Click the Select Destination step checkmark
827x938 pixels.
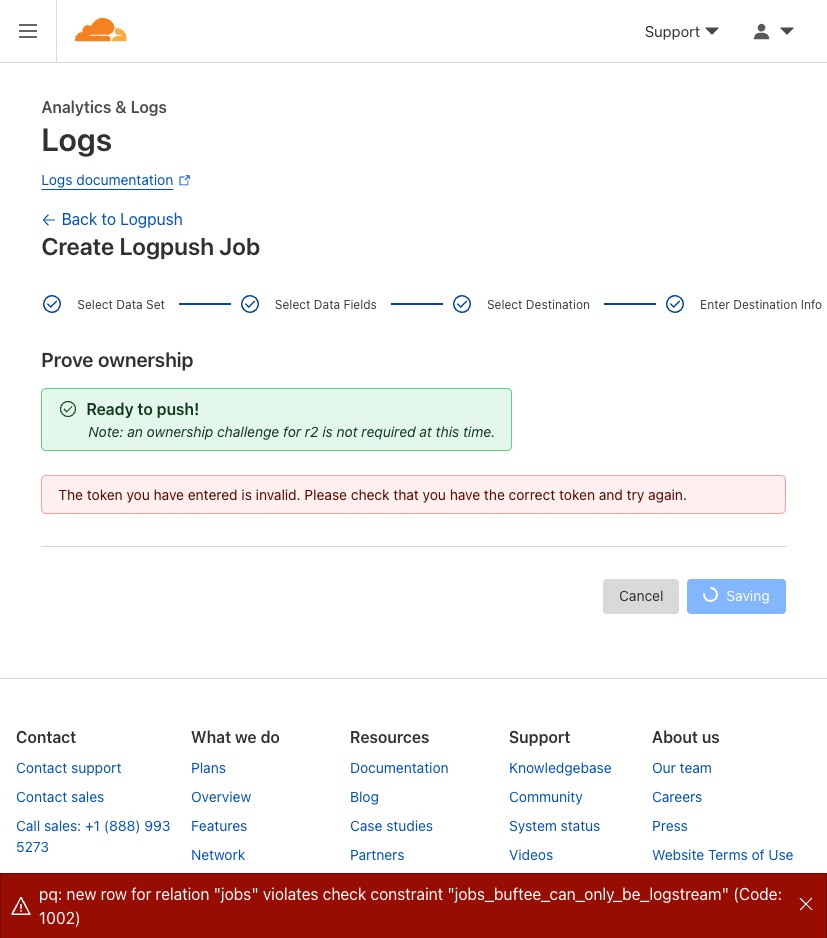(462, 304)
